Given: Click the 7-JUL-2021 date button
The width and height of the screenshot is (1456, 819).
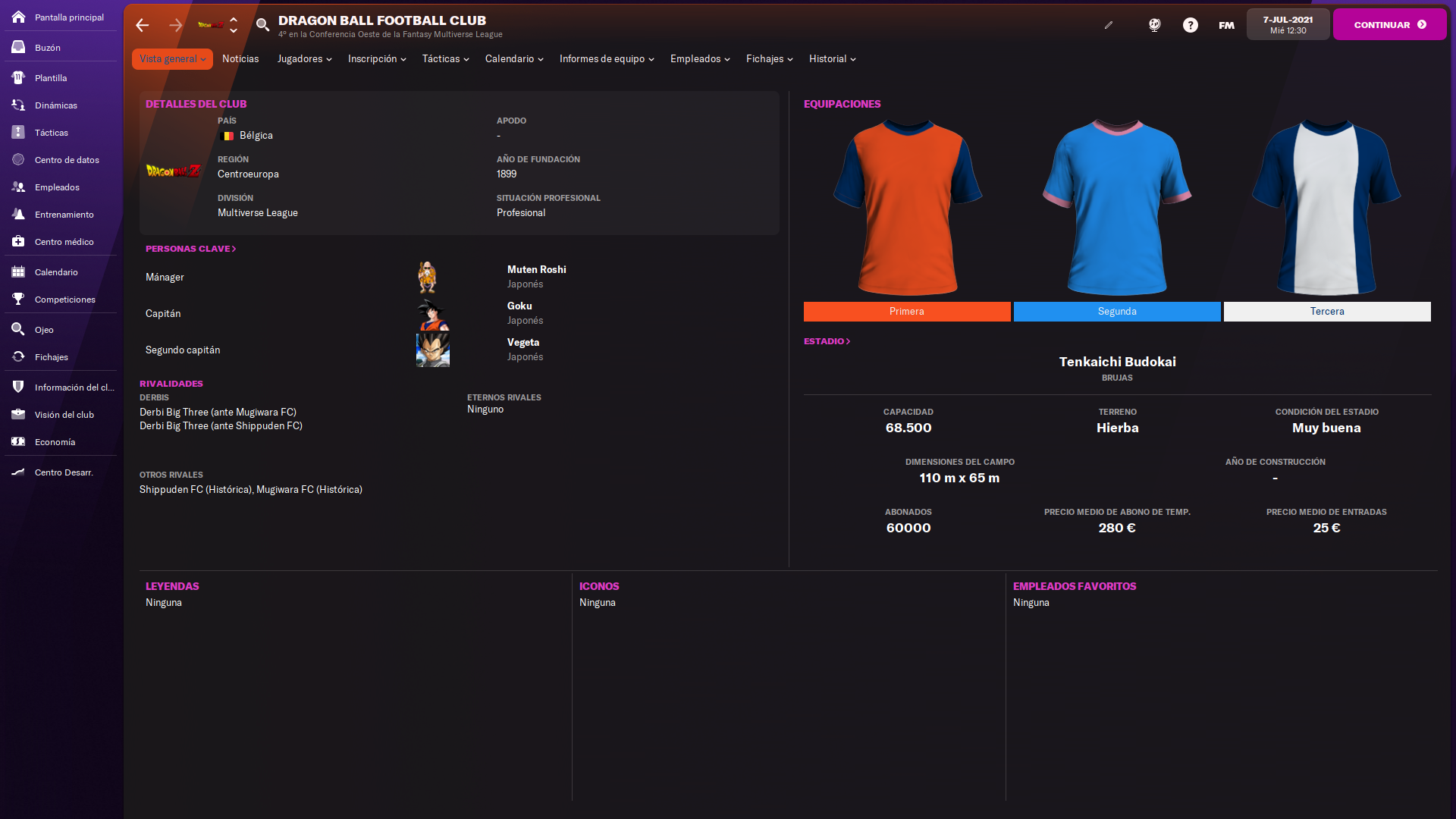Looking at the screenshot, I should [1288, 25].
